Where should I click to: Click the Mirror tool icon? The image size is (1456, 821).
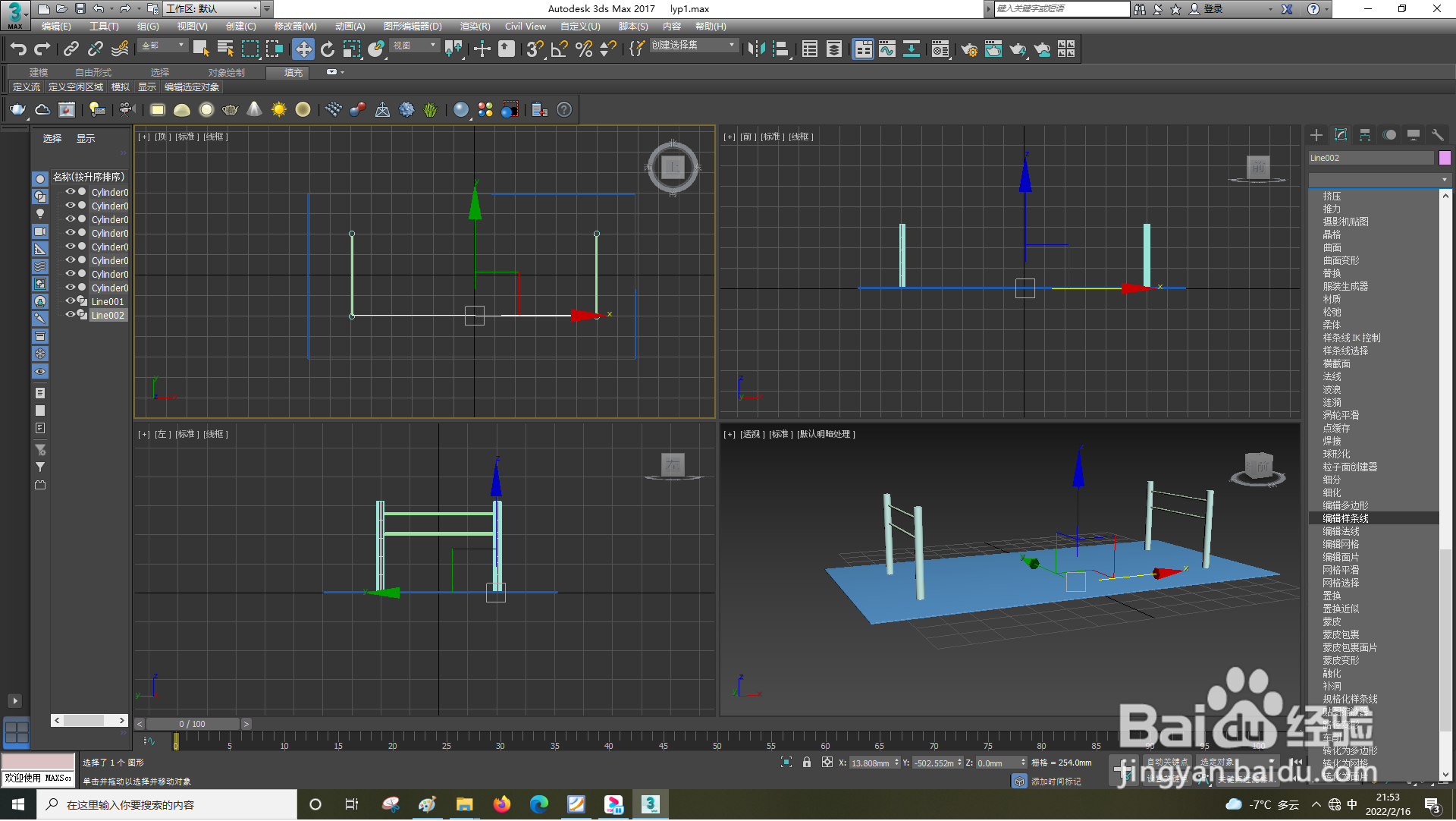[756, 49]
